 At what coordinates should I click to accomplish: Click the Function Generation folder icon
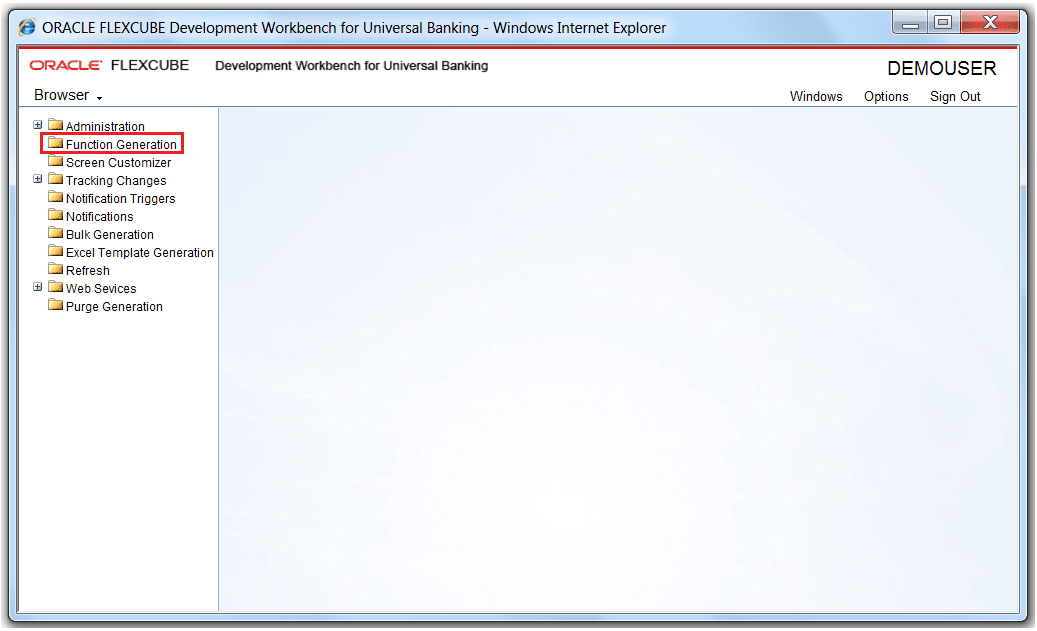tap(56, 143)
